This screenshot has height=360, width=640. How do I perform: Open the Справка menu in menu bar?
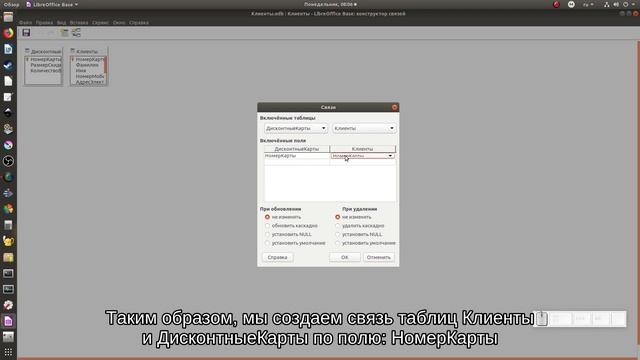tap(139, 23)
